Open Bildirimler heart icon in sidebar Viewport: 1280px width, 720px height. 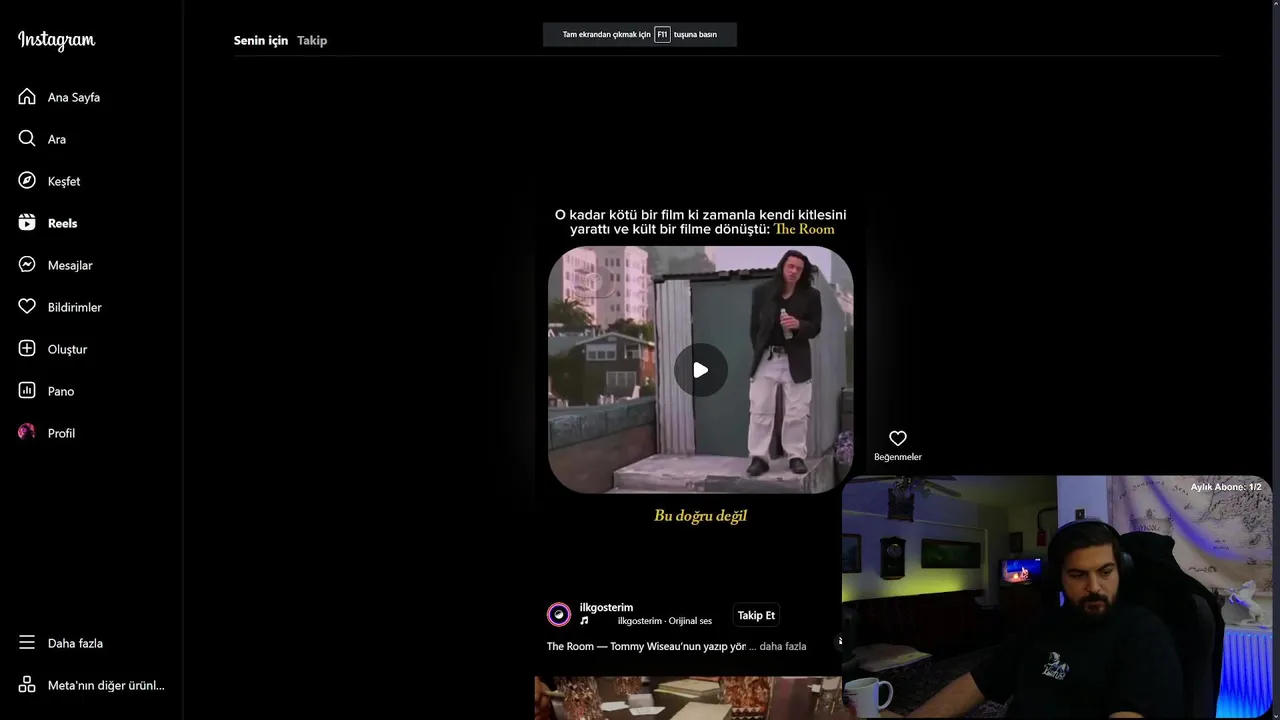27,307
